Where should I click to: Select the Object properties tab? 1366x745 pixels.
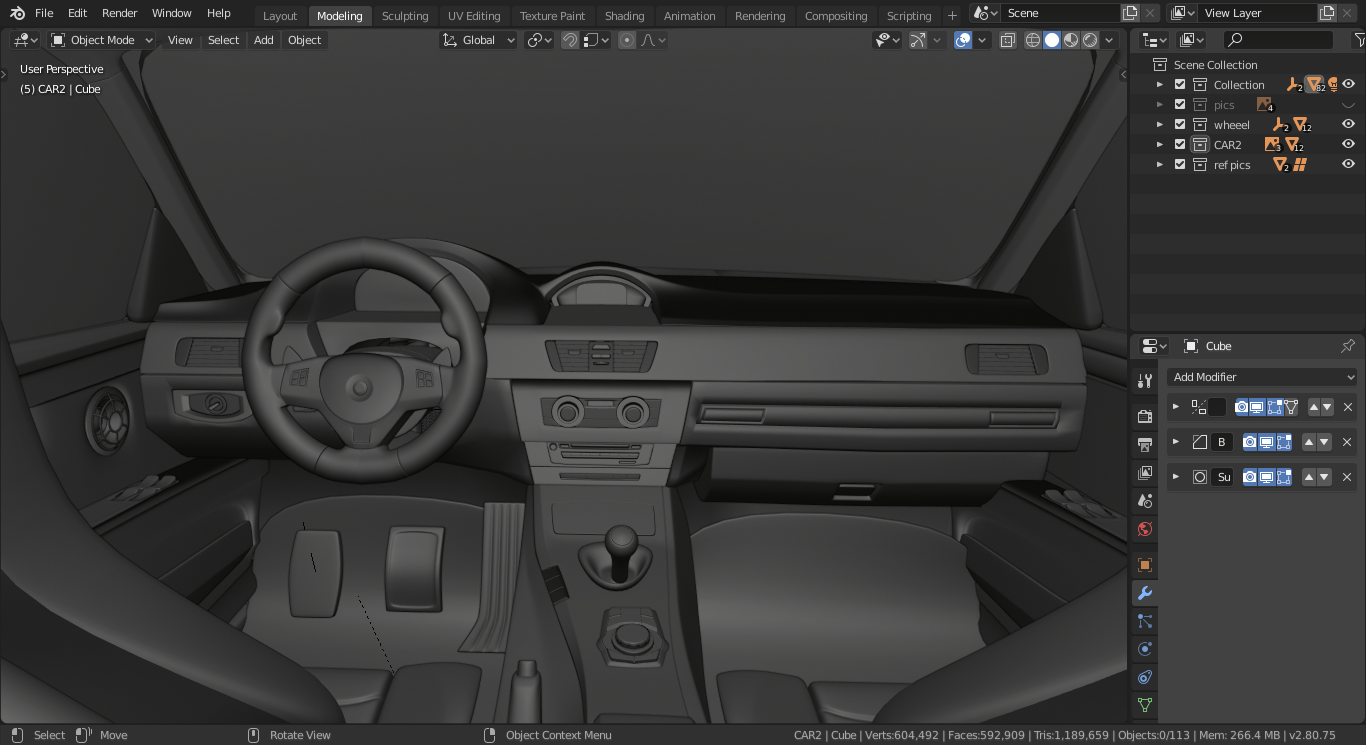tap(1144, 565)
